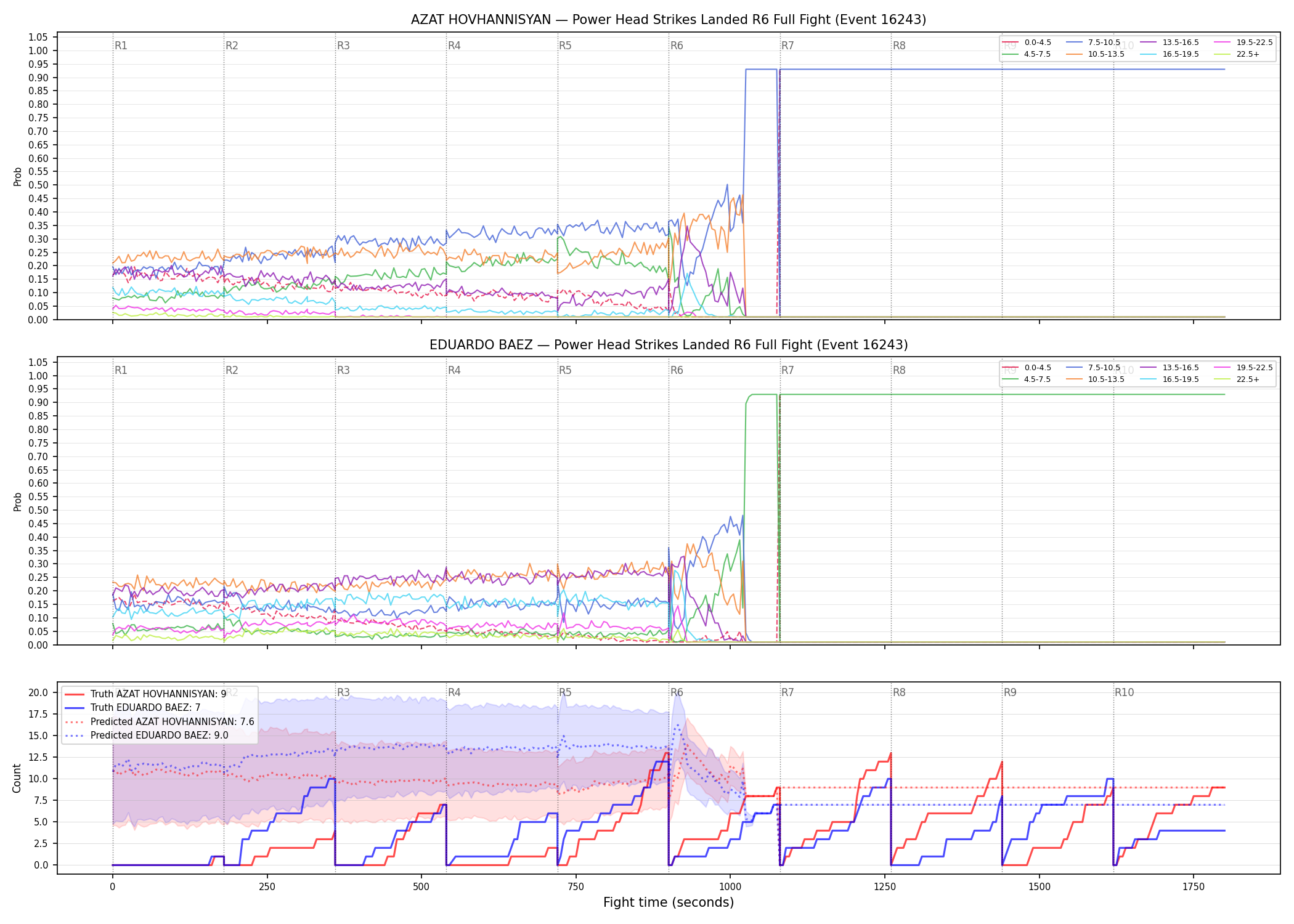
Task: Click the 1000 tick label on the x-axis
Action: 730,887
